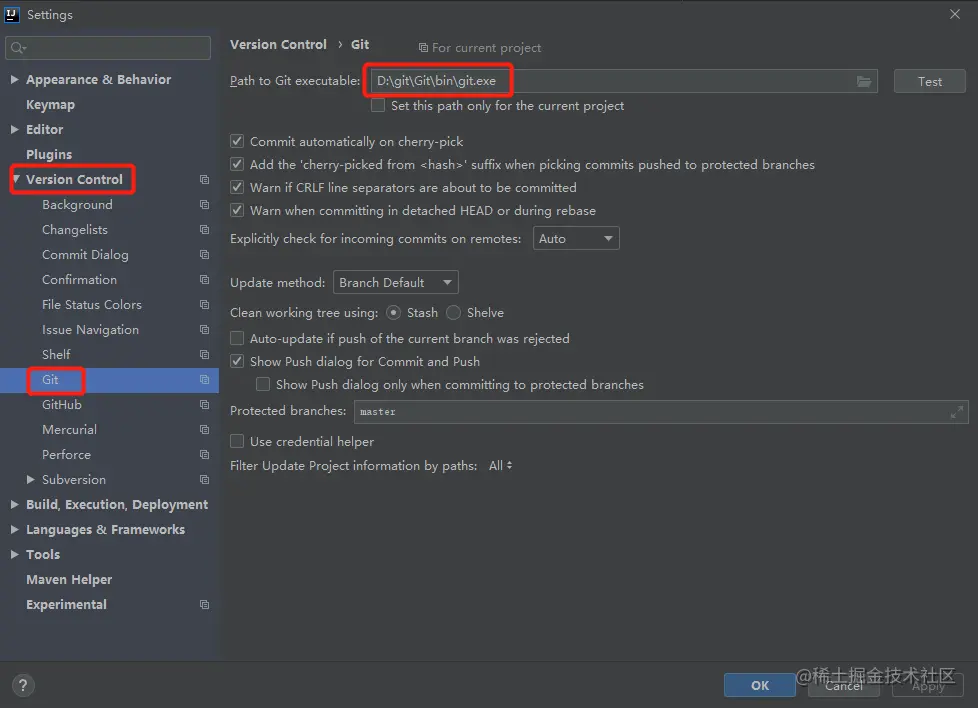
Task: Open the Filter Update Project paths All selector
Action: pos(500,465)
